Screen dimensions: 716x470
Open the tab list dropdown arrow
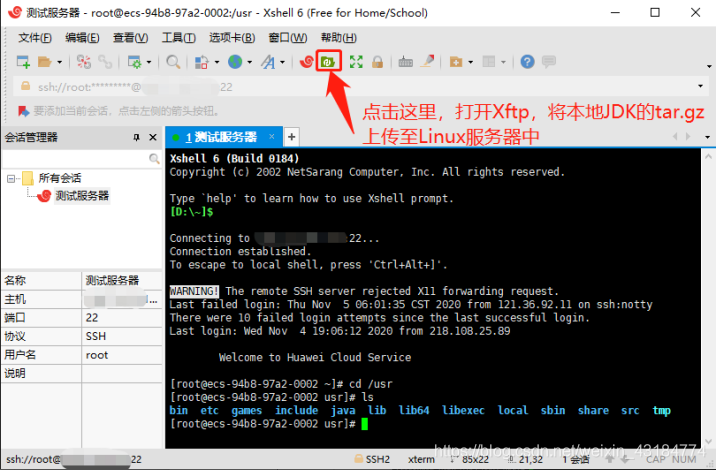pyautogui.click(x=707, y=137)
